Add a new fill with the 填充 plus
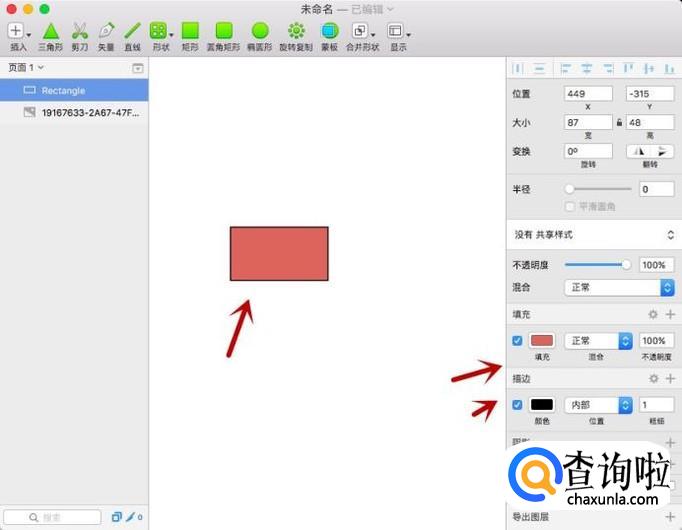The height and width of the screenshot is (530, 682). [x=670, y=314]
